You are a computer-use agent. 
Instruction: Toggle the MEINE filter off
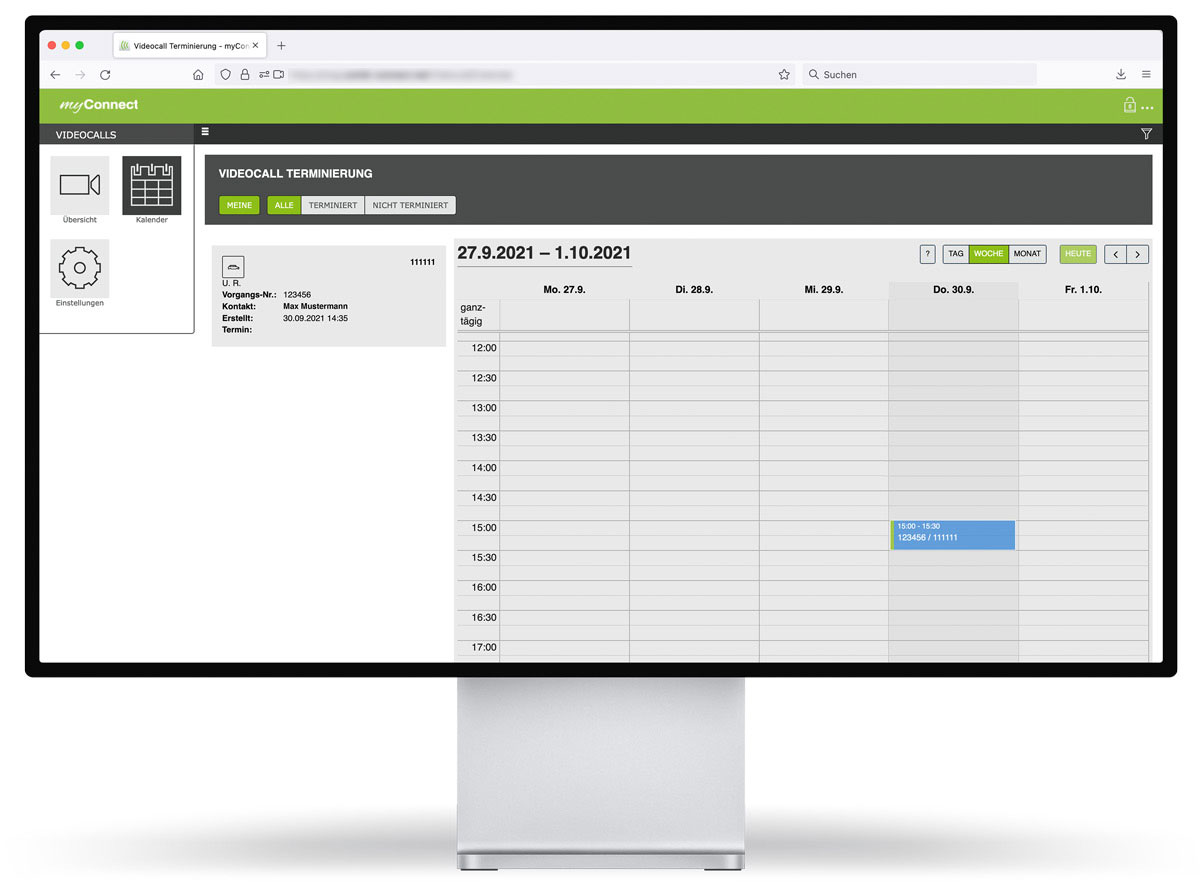tap(239, 205)
